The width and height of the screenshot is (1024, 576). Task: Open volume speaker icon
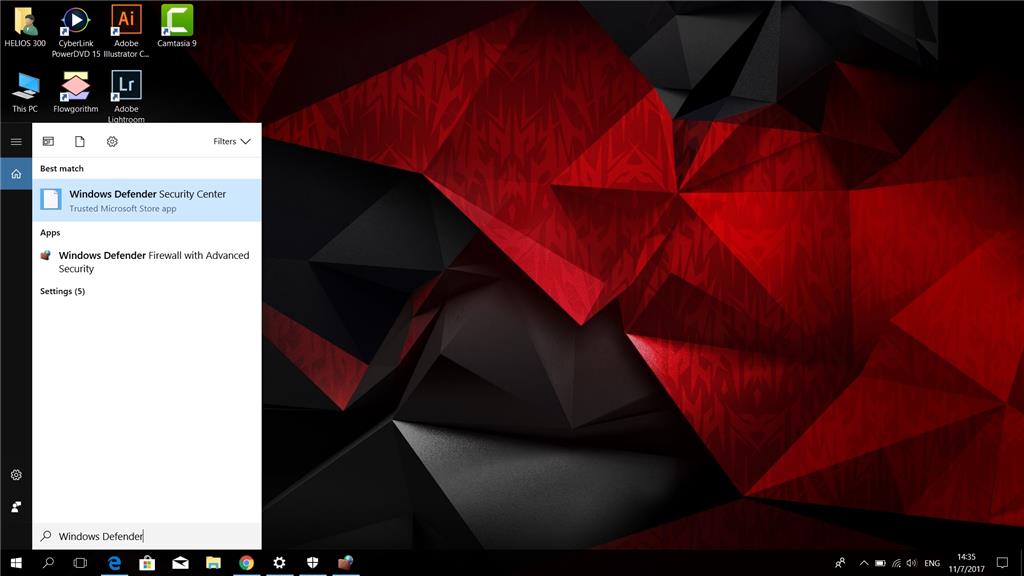[x=912, y=563]
